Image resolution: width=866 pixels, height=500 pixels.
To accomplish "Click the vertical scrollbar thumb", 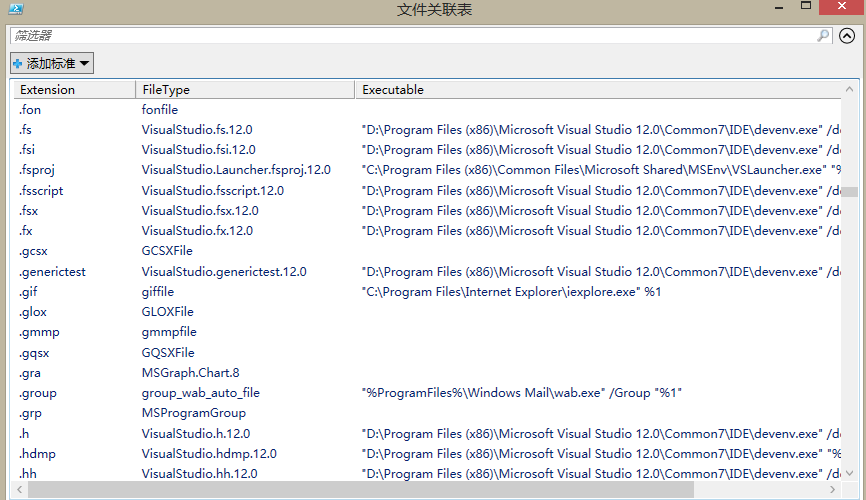I will click(849, 192).
